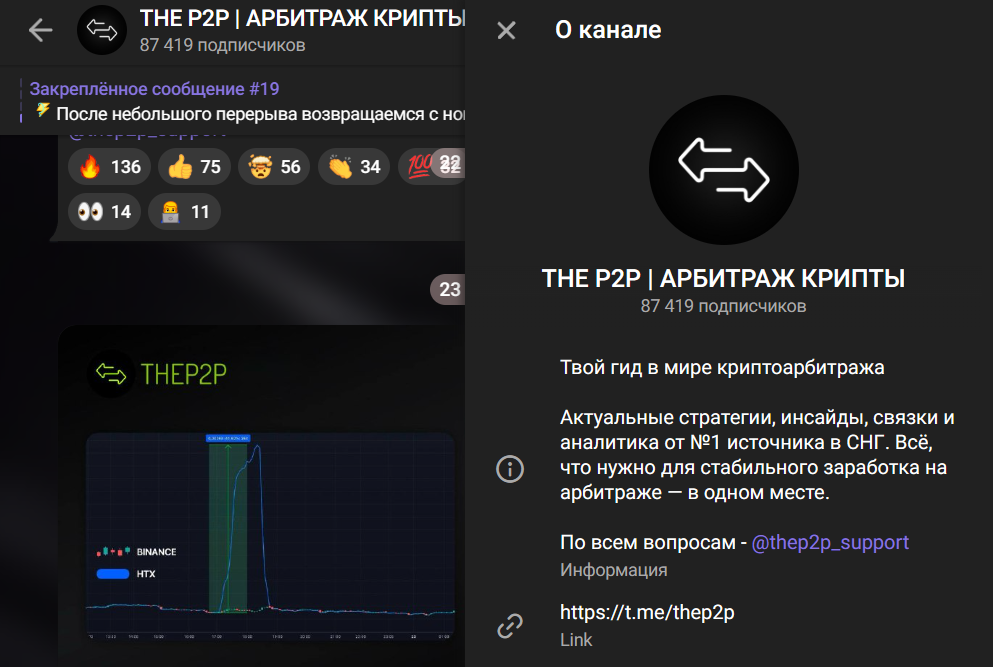
Task: Open the https://t.me/thep2p link
Action: coord(647,612)
